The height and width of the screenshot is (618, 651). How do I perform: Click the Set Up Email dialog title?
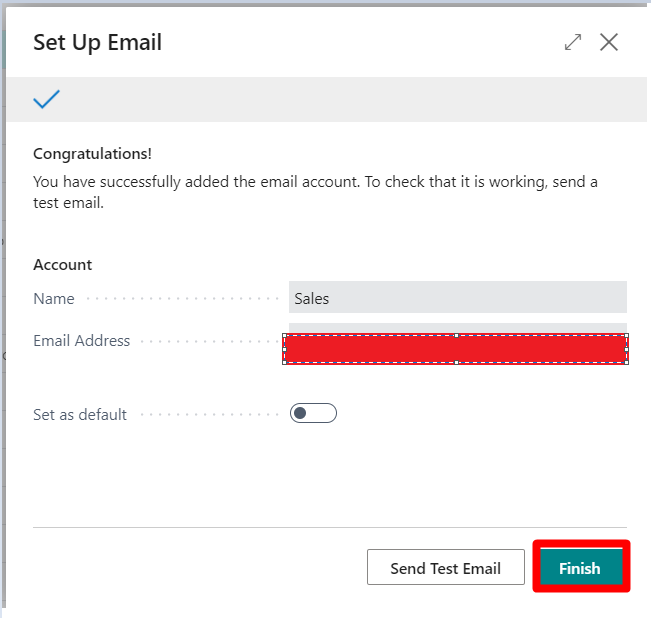pyautogui.click(x=98, y=42)
